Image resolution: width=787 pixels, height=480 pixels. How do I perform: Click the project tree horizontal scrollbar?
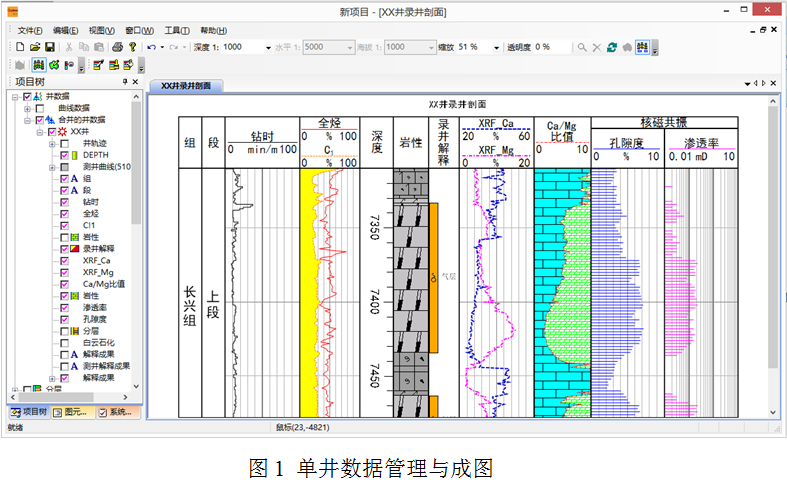tap(68, 397)
